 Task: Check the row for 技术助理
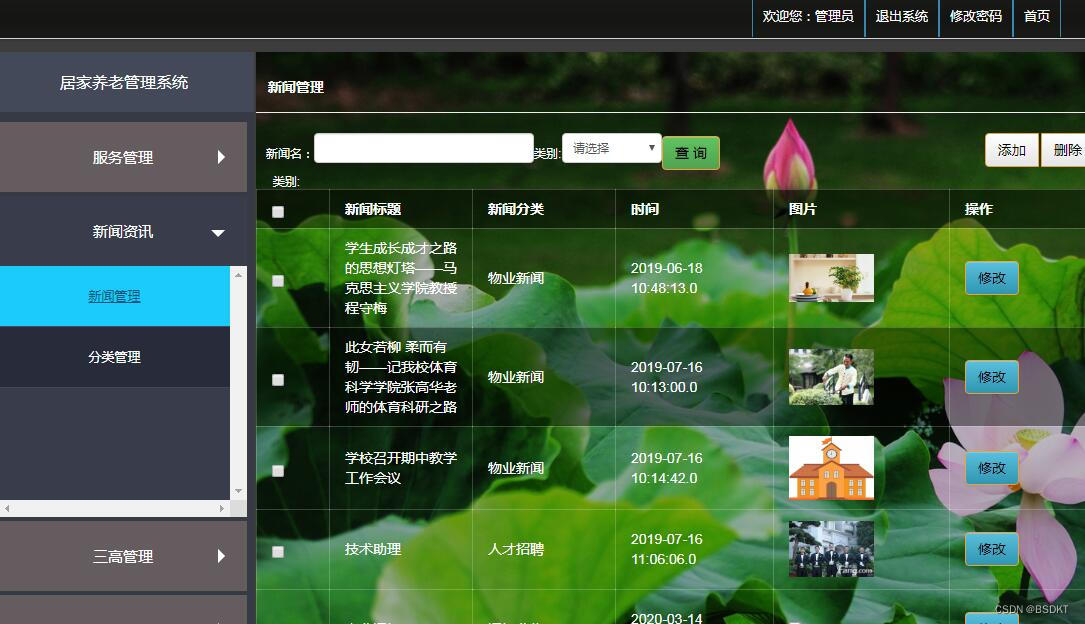[x=278, y=552]
